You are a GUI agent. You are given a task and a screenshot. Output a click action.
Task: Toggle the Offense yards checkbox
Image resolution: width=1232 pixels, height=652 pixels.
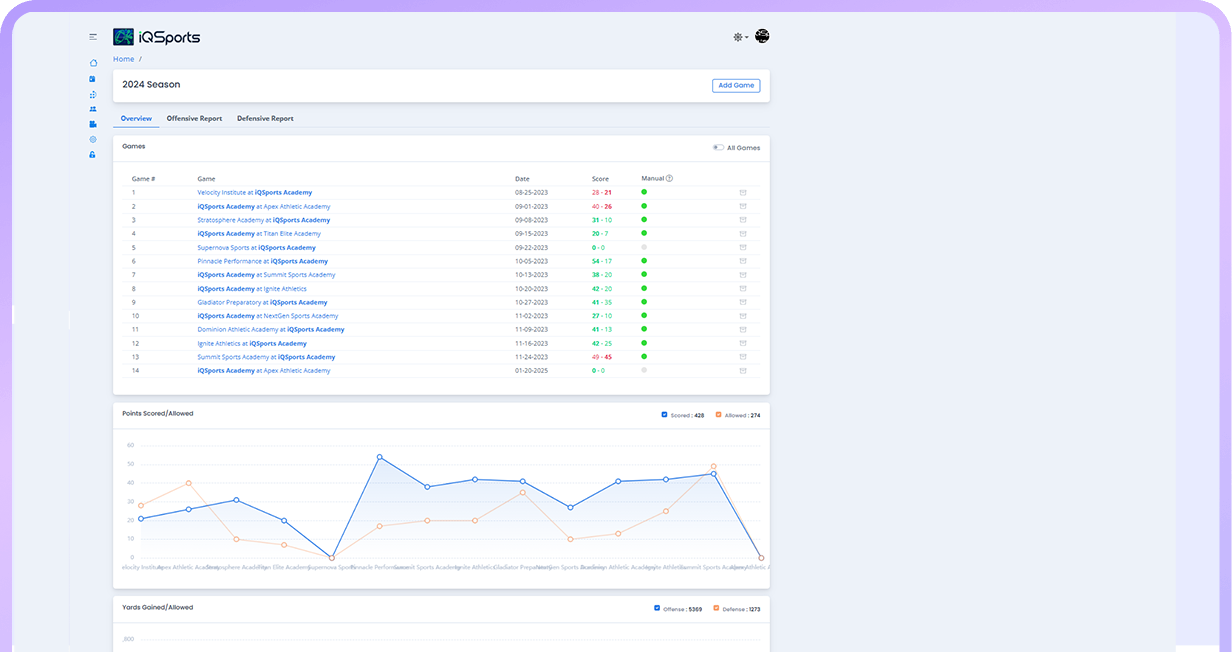pos(657,608)
